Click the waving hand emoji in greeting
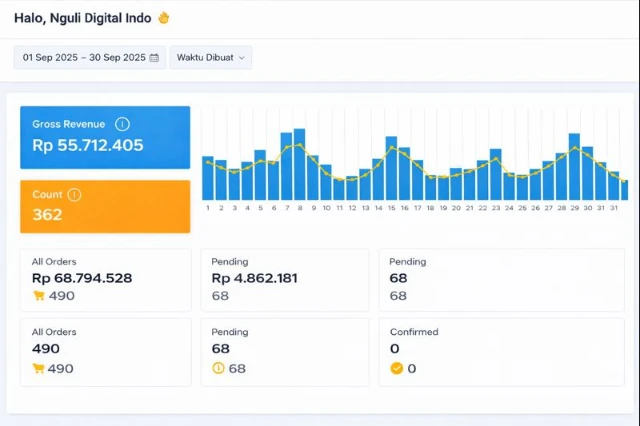 (164, 18)
